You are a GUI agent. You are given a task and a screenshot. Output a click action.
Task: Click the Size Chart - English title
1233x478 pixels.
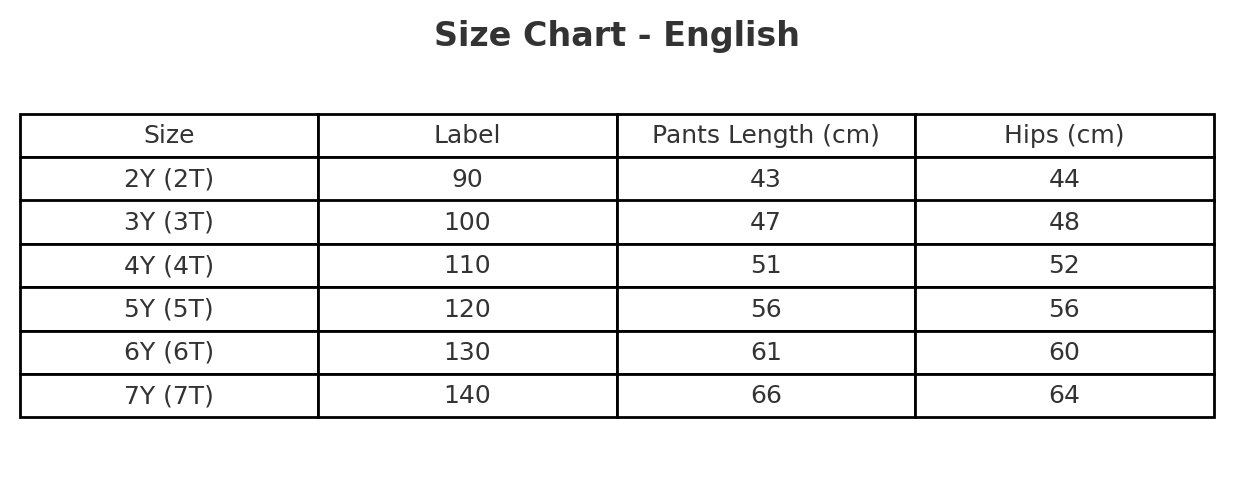(616, 36)
